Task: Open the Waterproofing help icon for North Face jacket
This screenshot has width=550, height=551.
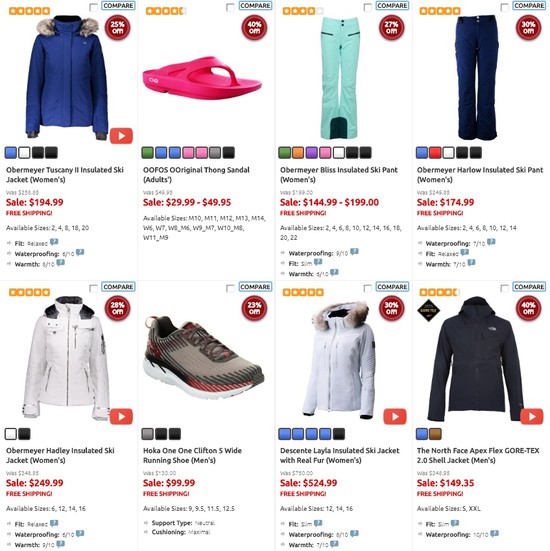Action: (x=494, y=533)
